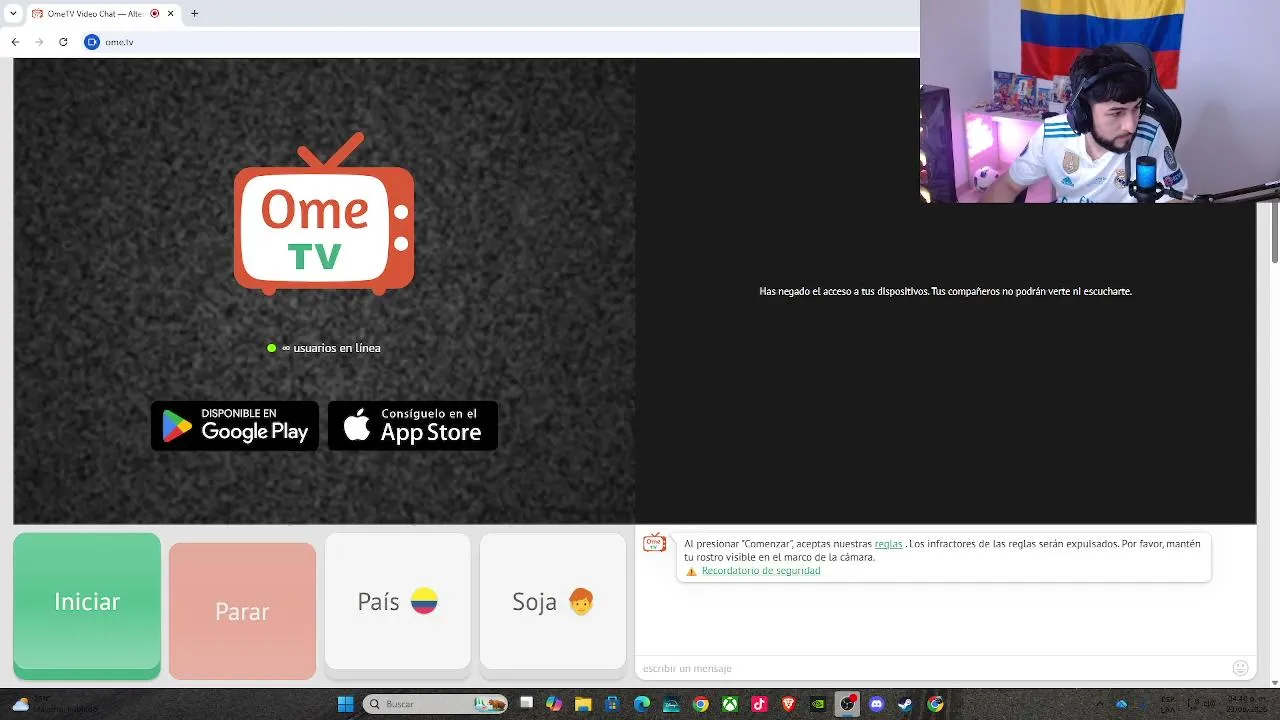
Task: Reload the ome.tv page
Action: click(63, 42)
